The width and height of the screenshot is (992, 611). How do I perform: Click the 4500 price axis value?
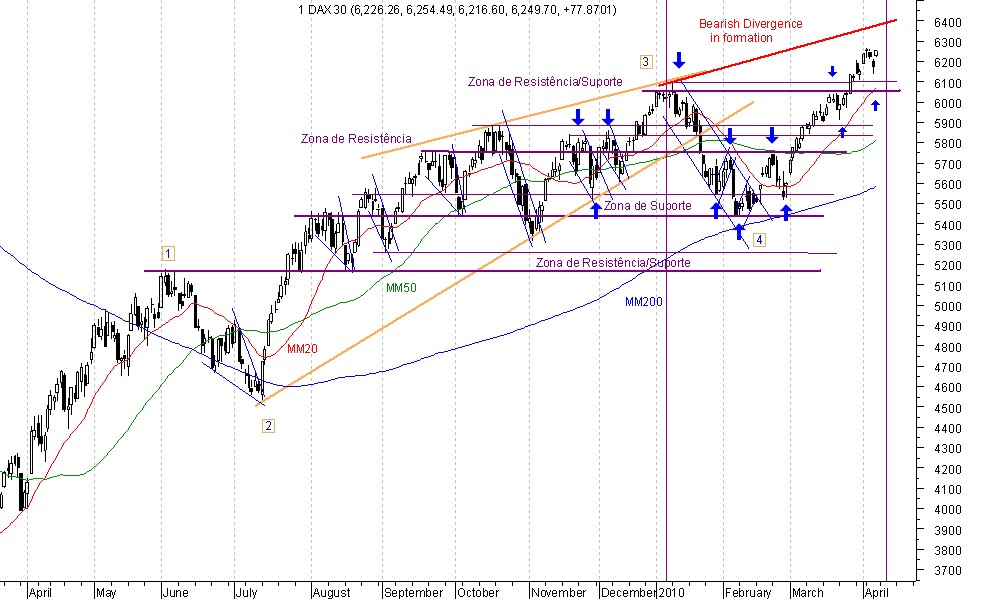[948, 408]
